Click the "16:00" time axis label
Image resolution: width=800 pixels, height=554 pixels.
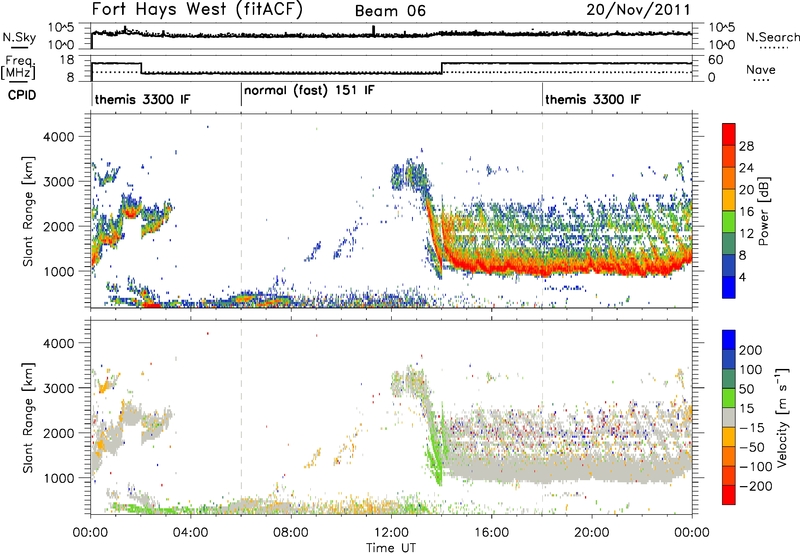point(491,533)
